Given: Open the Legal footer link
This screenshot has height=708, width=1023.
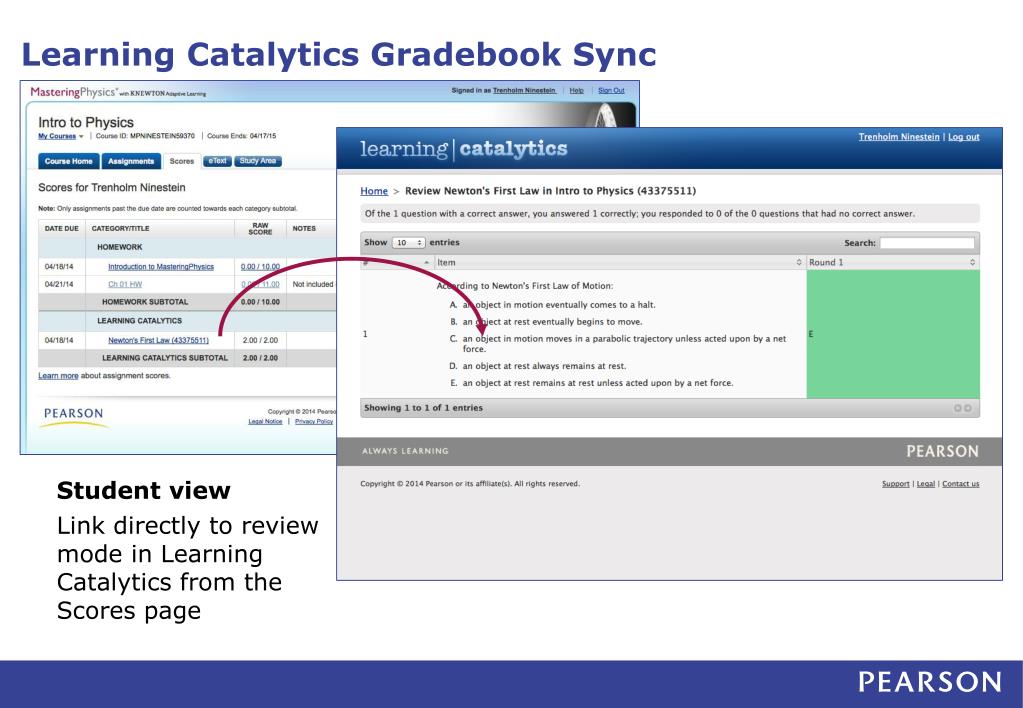Looking at the screenshot, I should pyautogui.click(x=926, y=484).
